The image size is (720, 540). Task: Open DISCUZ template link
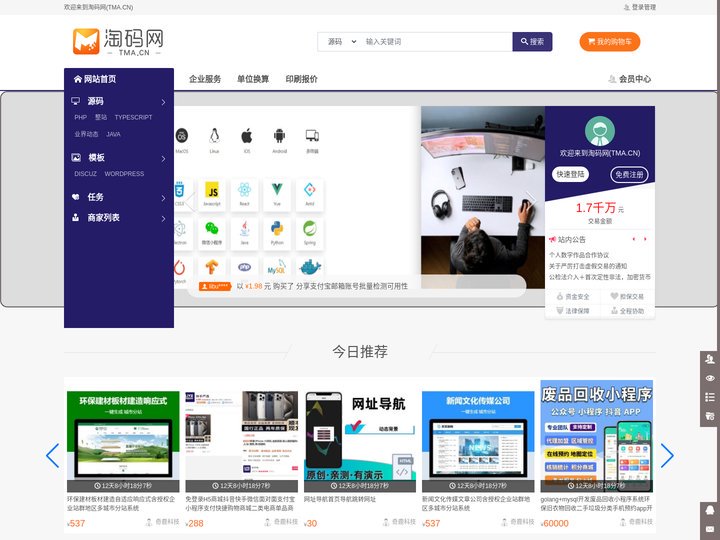(85, 174)
